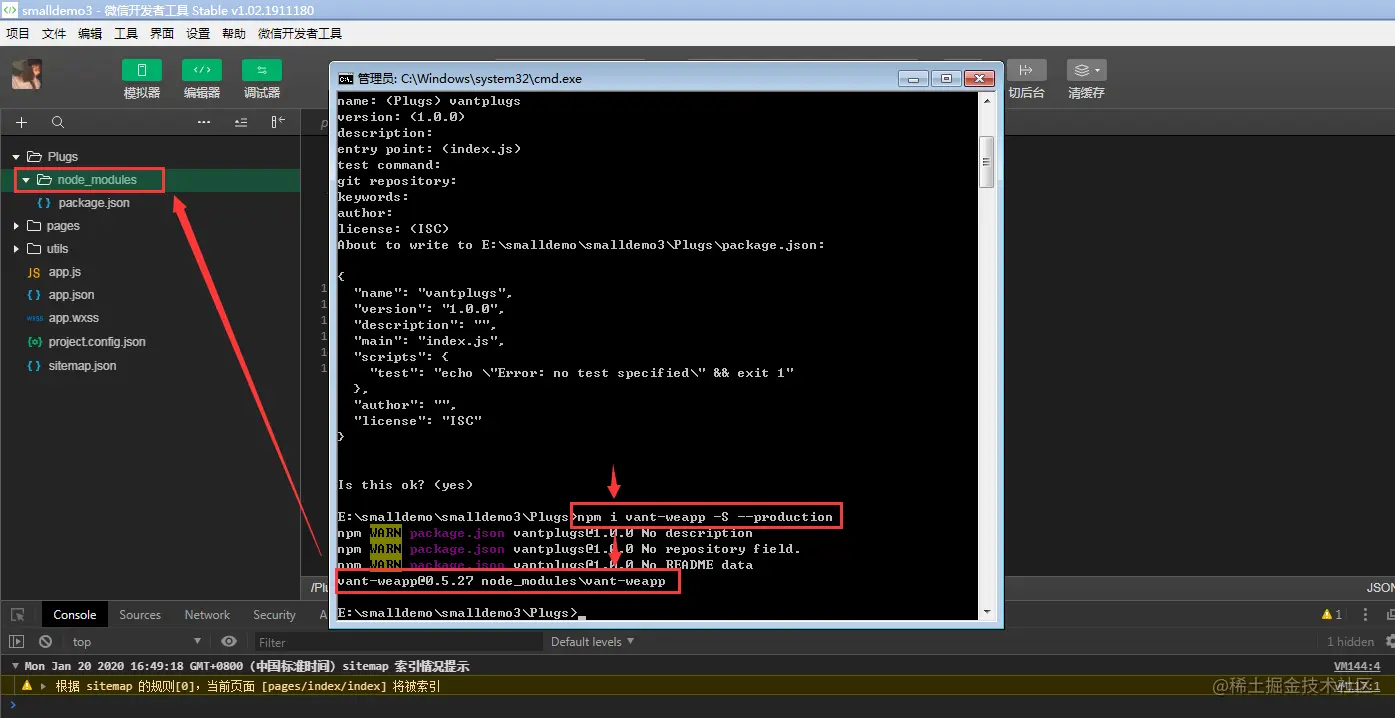Collapse the Plugs folder
Viewport: 1395px width, 718px height.
point(16,157)
